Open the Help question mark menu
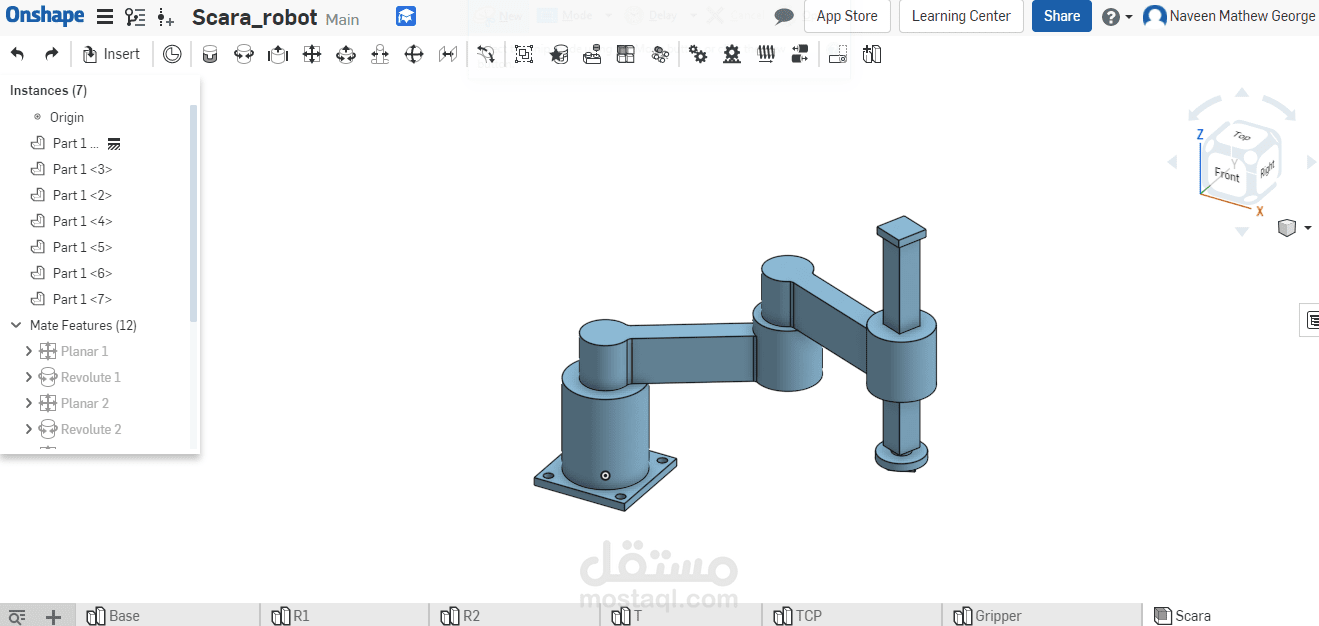Screen dimensions: 1319x626 (1117, 17)
